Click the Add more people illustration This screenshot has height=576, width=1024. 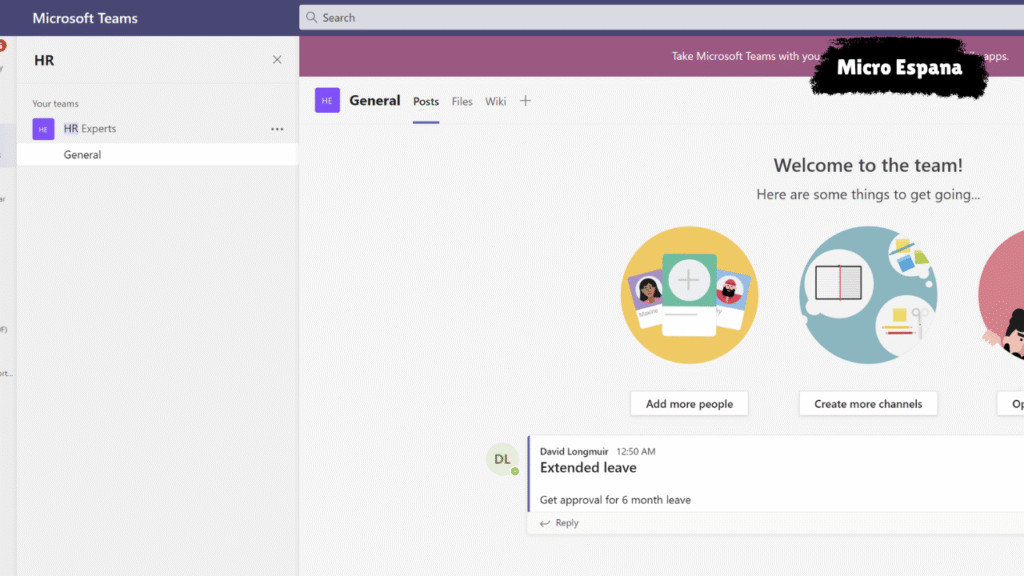click(x=689, y=295)
